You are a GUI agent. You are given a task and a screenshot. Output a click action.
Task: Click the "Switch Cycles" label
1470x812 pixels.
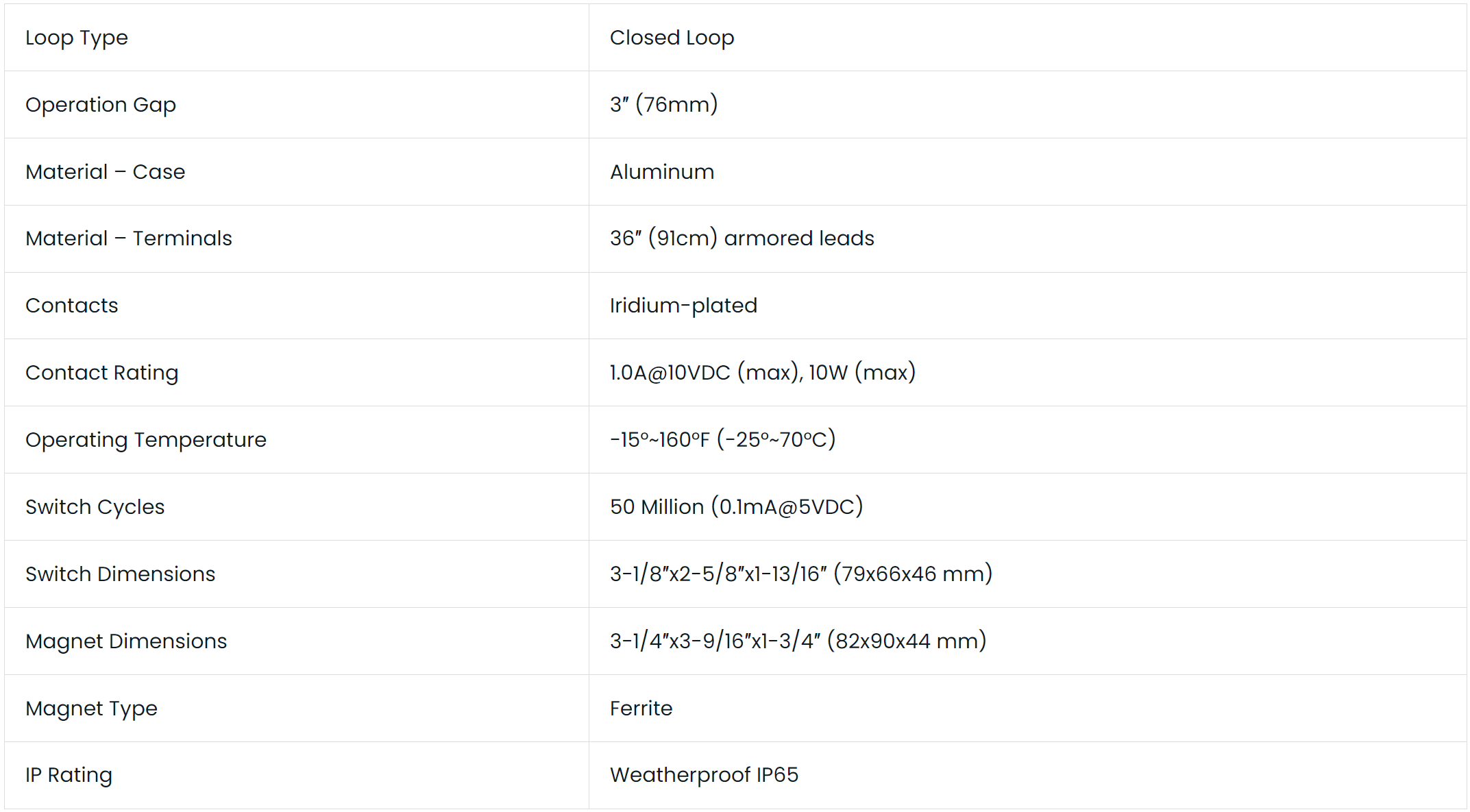[x=95, y=507]
